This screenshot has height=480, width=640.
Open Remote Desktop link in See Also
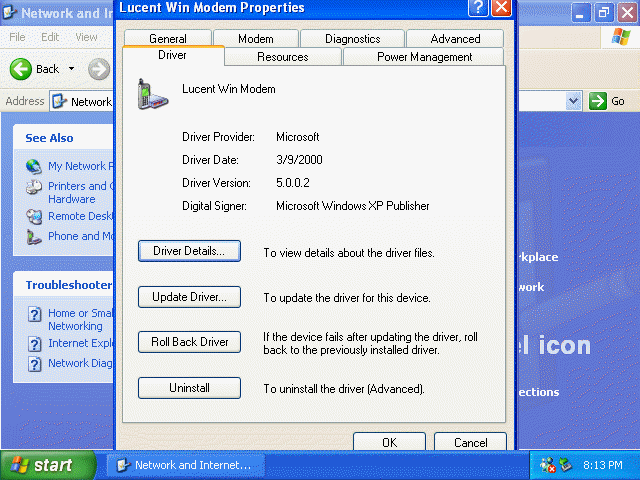(x=80, y=216)
